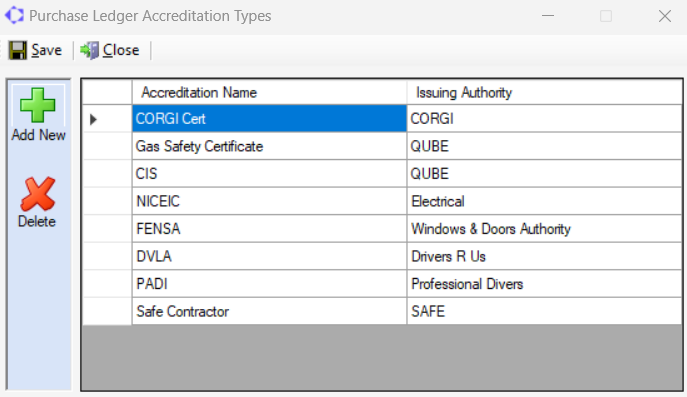687x397 pixels.
Task: Click the Windows & Doors Authority cell
Action: click(544, 229)
